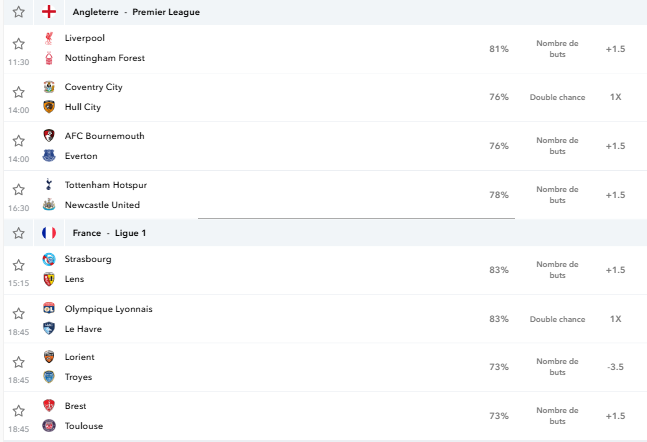The image size is (647, 442).
Task: Click the Toulouse club crest
Action: click(49, 425)
